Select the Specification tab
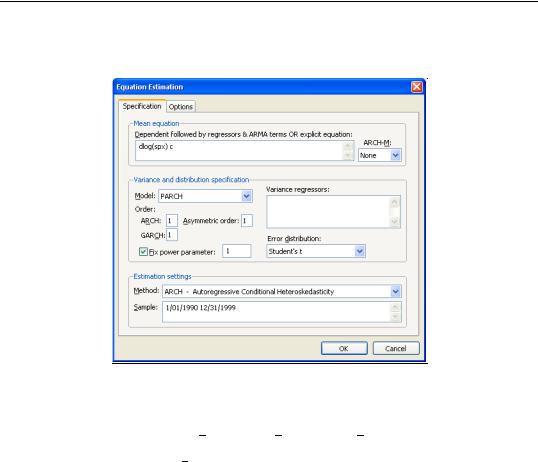Image resolution: width=538 pixels, height=462 pixels. pyautogui.click(x=142, y=106)
